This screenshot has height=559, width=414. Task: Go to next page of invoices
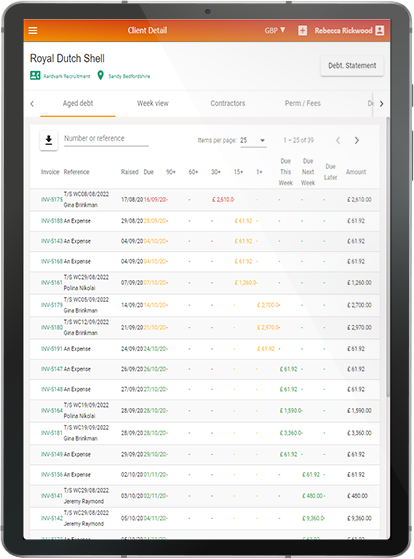point(357,140)
